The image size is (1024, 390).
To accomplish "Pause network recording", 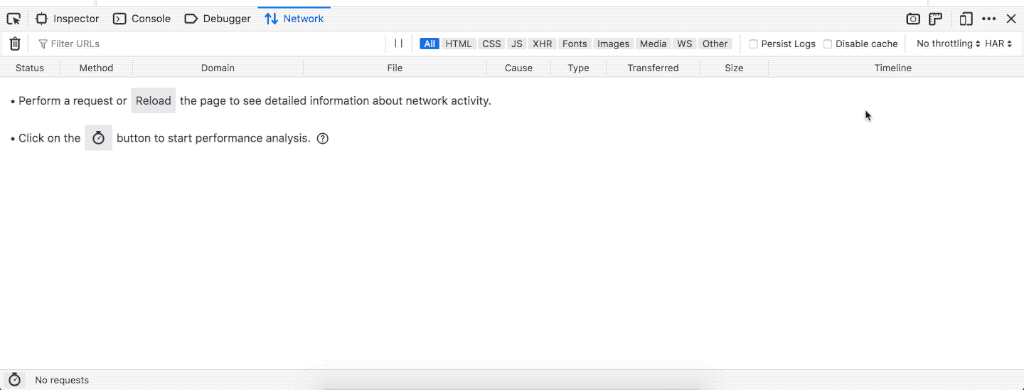I will click(398, 44).
